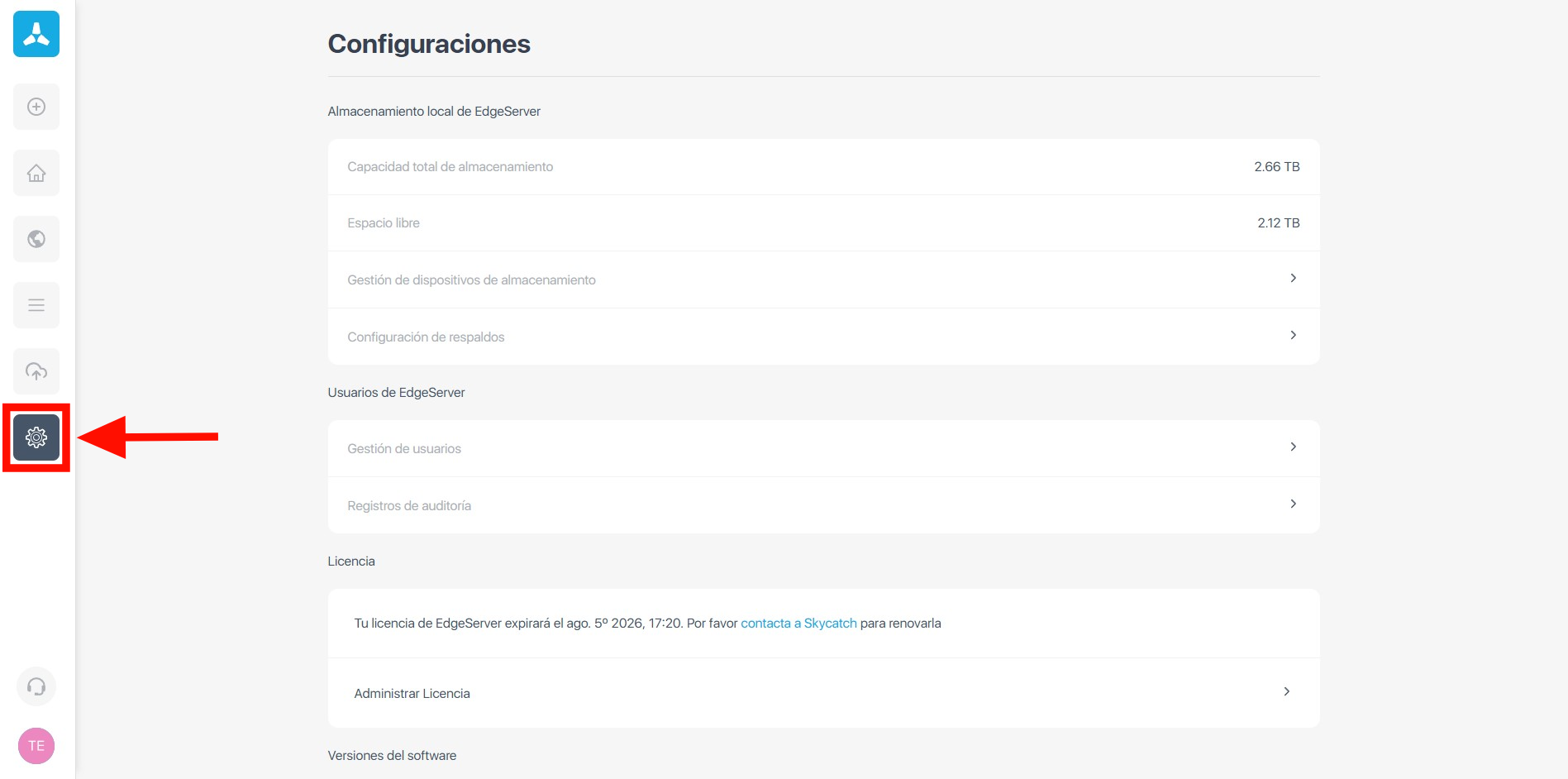Expand Gestión de usuarios chevron

click(x=1293, y=447)
